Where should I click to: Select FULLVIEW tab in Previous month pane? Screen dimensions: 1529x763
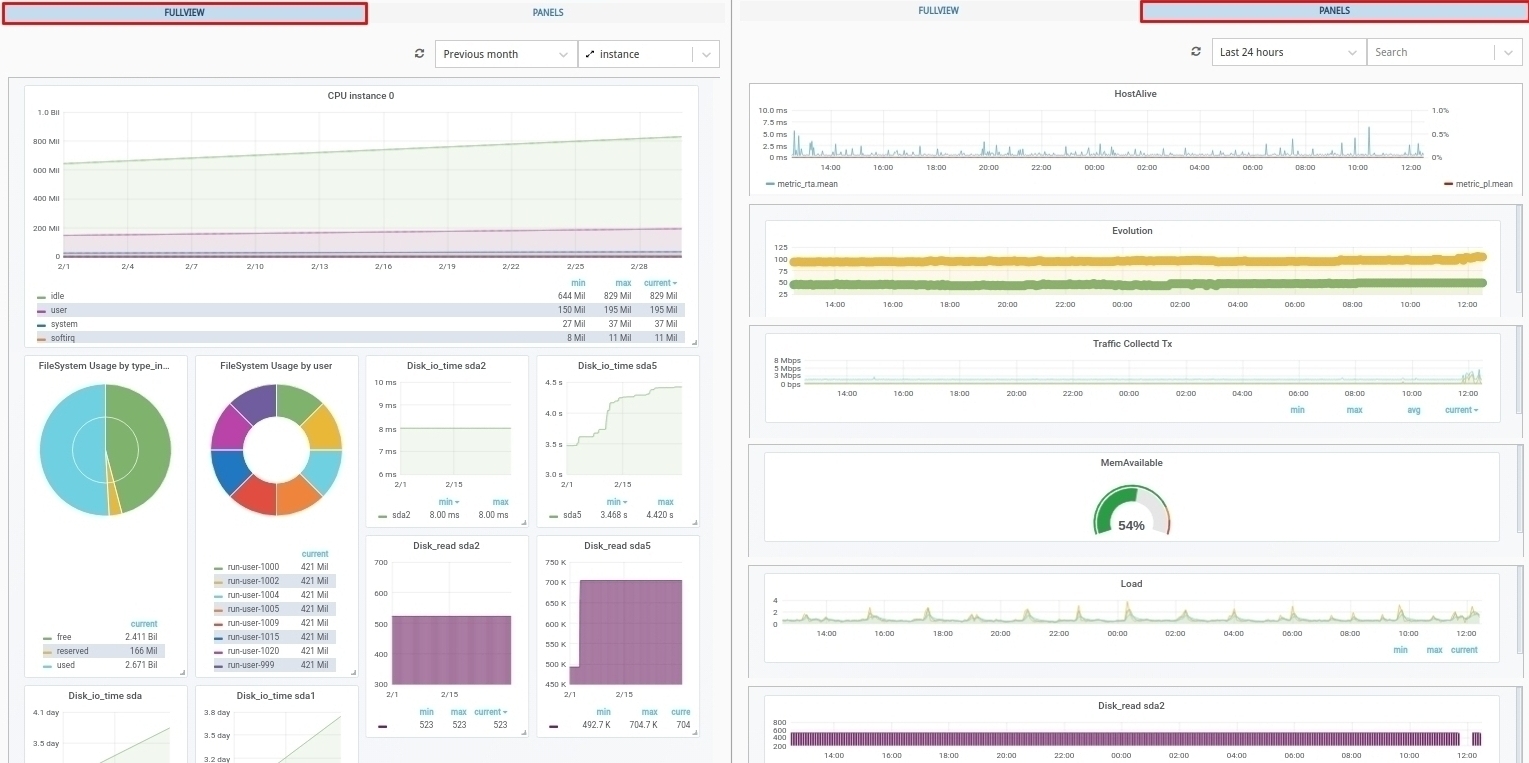185,13
